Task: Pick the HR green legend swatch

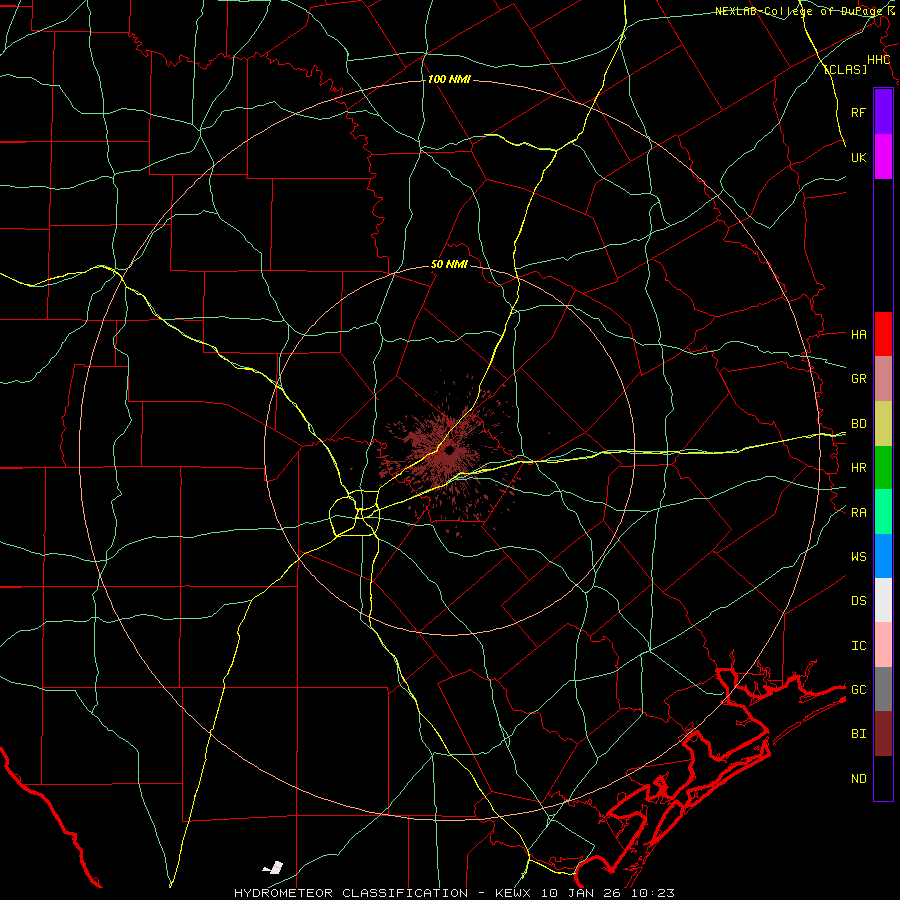Action: 883,467
